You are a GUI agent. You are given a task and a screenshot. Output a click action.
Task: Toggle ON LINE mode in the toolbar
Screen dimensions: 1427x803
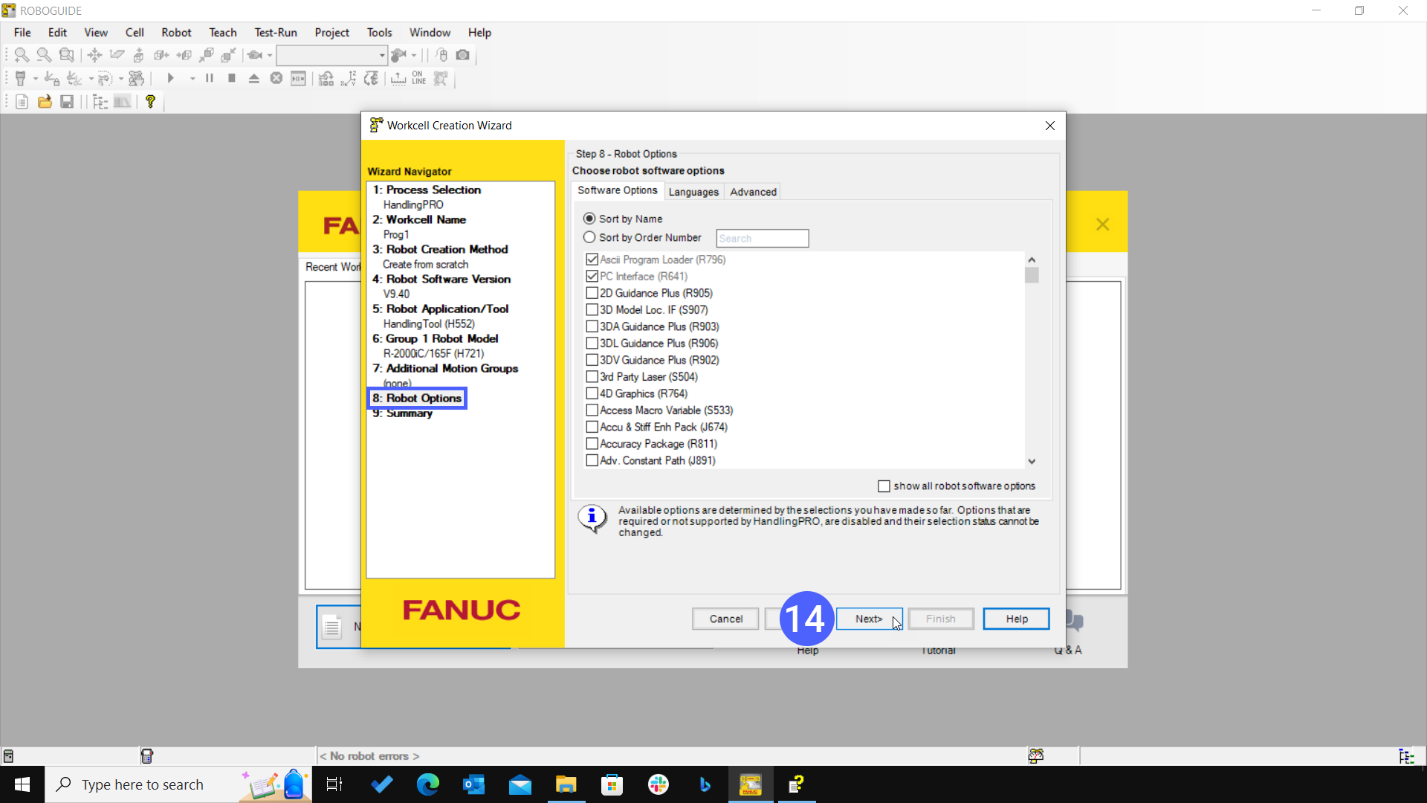pos(419,78)
